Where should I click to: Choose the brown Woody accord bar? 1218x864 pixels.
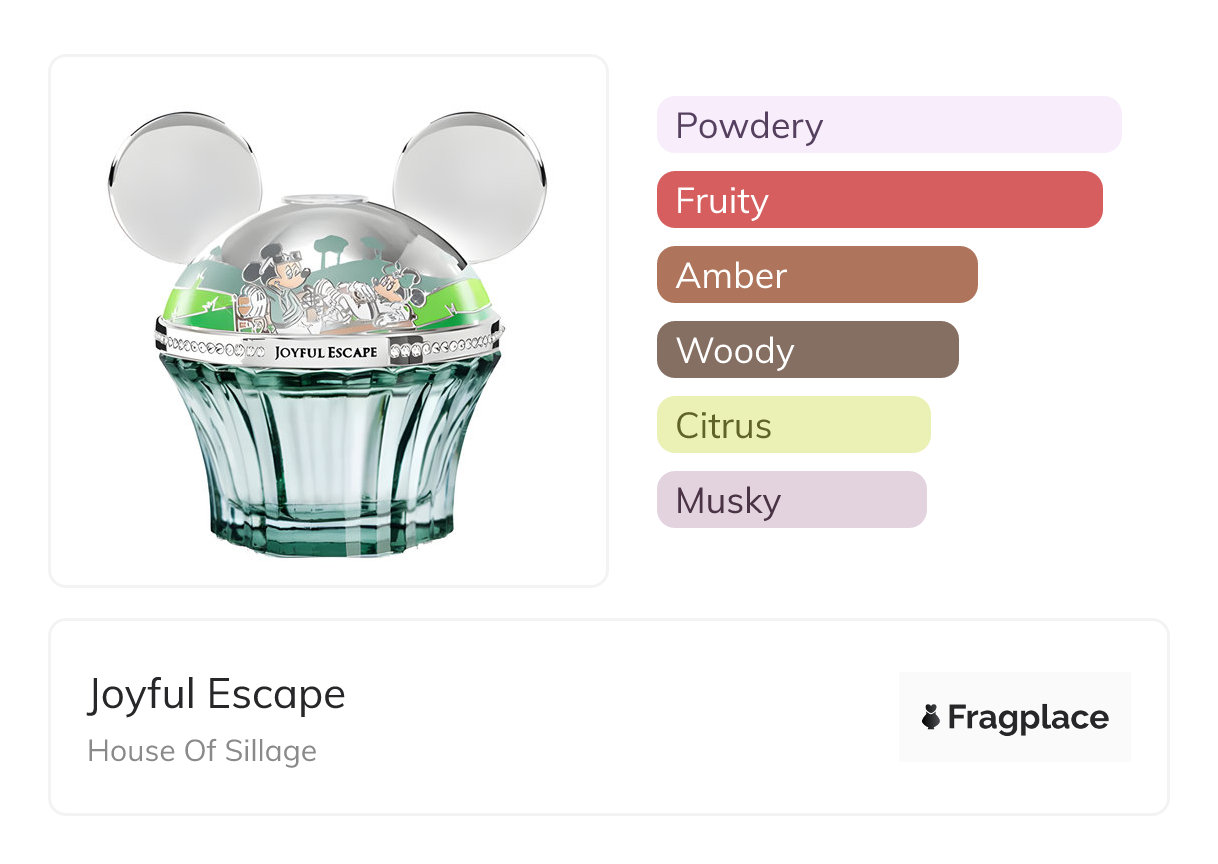[x=807, y=350]
